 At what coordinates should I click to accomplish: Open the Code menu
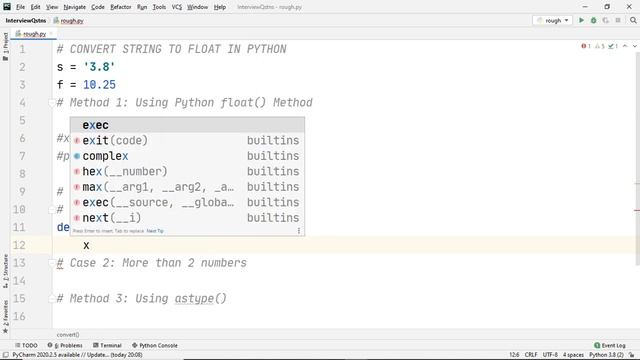(98, 7)
